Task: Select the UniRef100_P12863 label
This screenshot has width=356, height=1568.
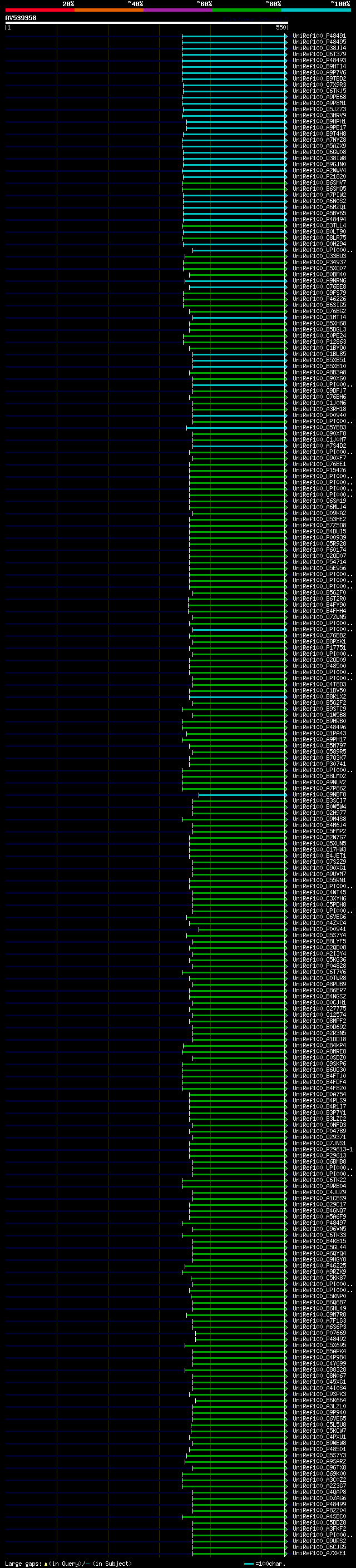Action: click(319, 342)
